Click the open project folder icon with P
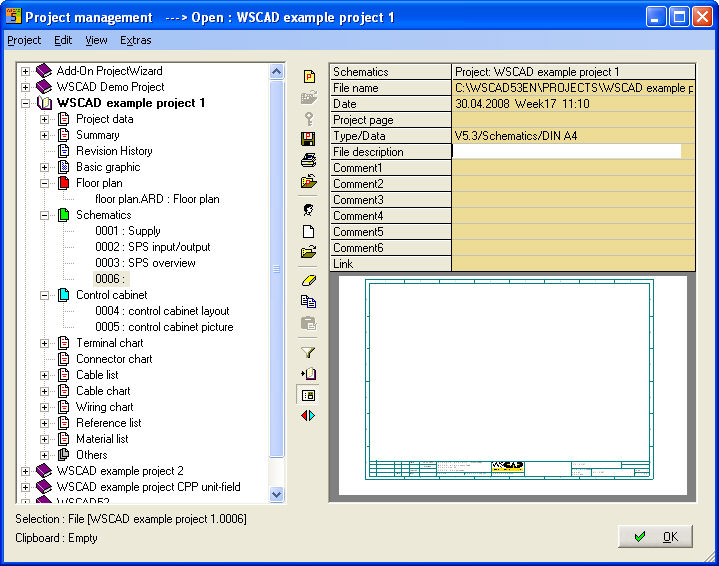 point(309,182)
